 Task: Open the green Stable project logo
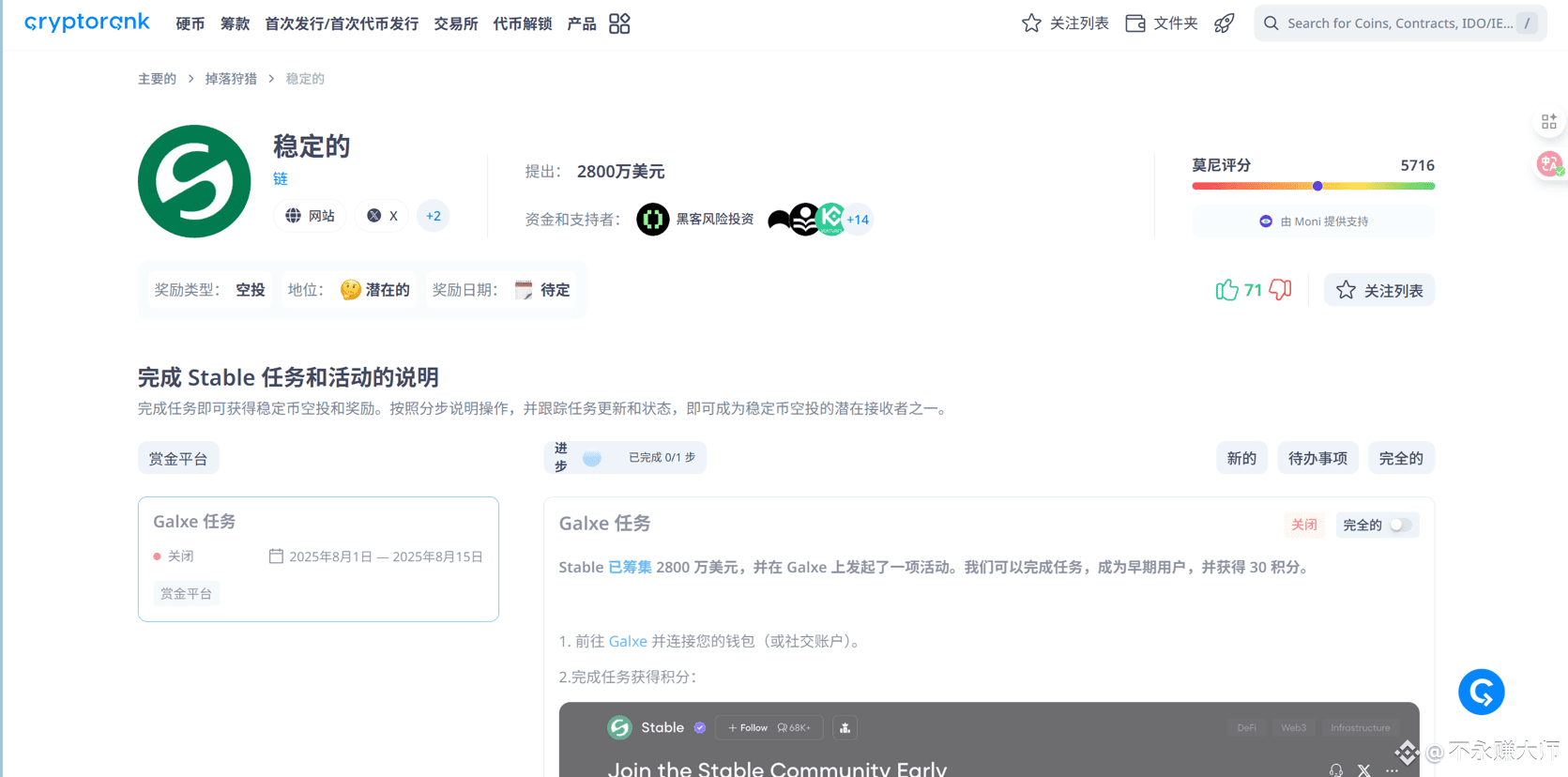click(194, 181)
